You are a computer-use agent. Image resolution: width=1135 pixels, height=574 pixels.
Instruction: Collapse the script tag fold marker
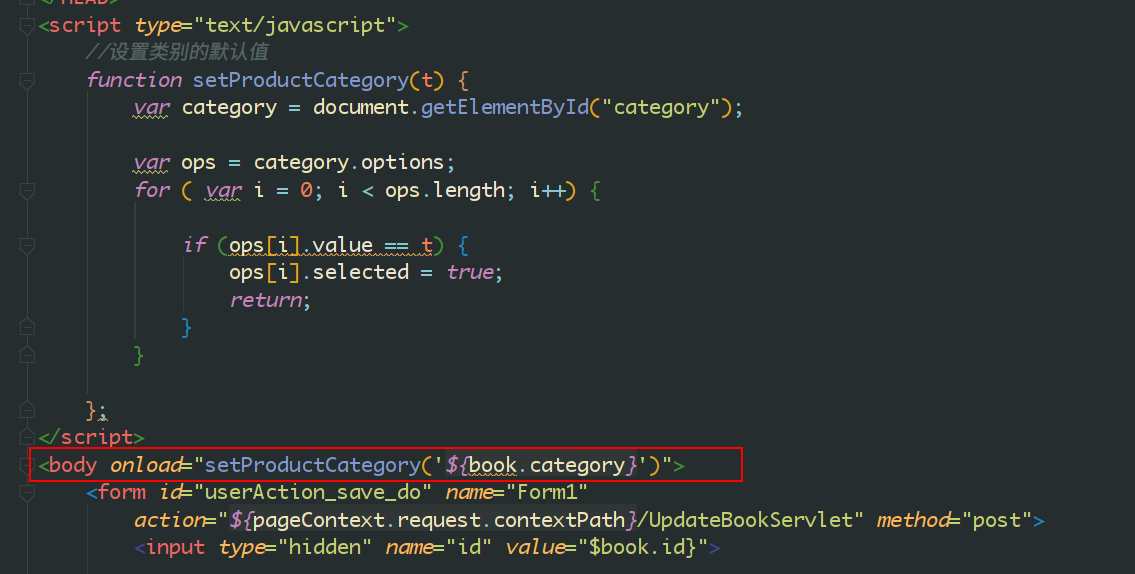click(x=27, y=26)
